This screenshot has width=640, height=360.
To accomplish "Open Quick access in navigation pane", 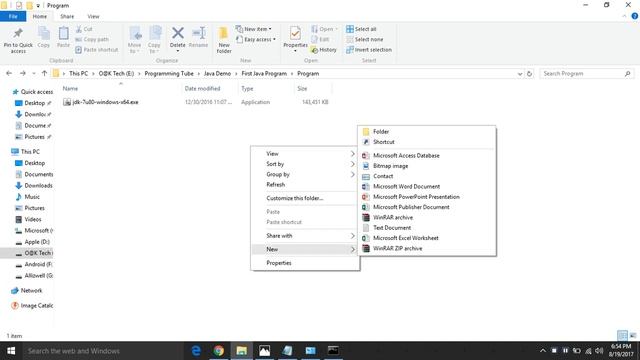I will point(33,92).
